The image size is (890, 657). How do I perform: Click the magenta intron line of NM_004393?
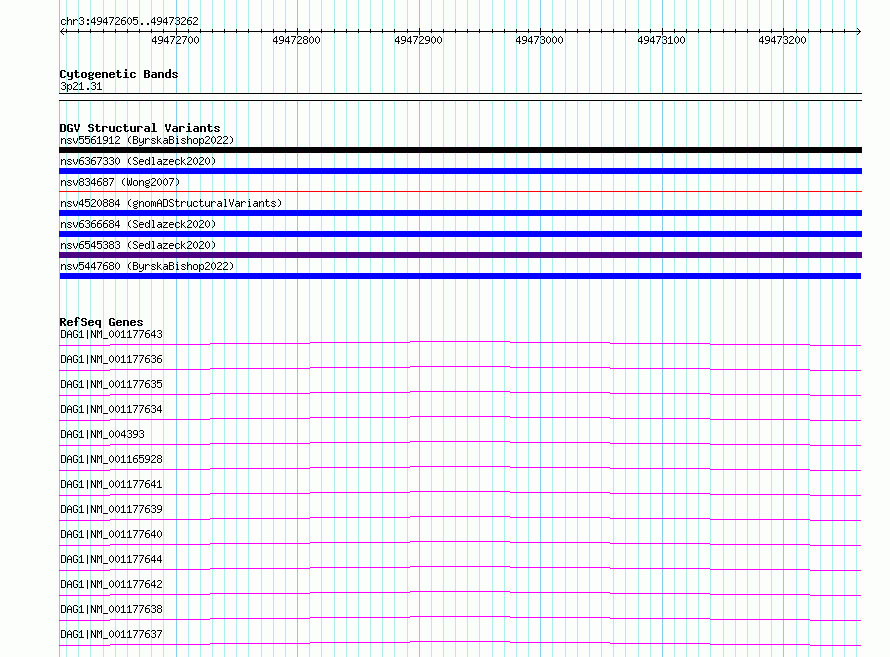(x=460, y=441)
